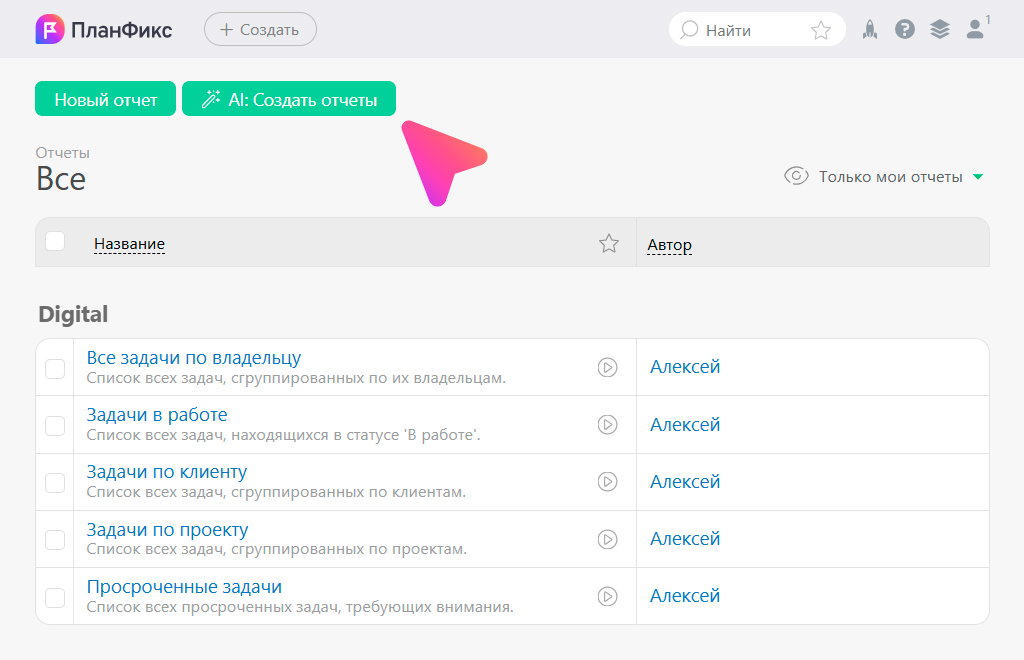
Task: Open the user profile icon
Action: 975,30
